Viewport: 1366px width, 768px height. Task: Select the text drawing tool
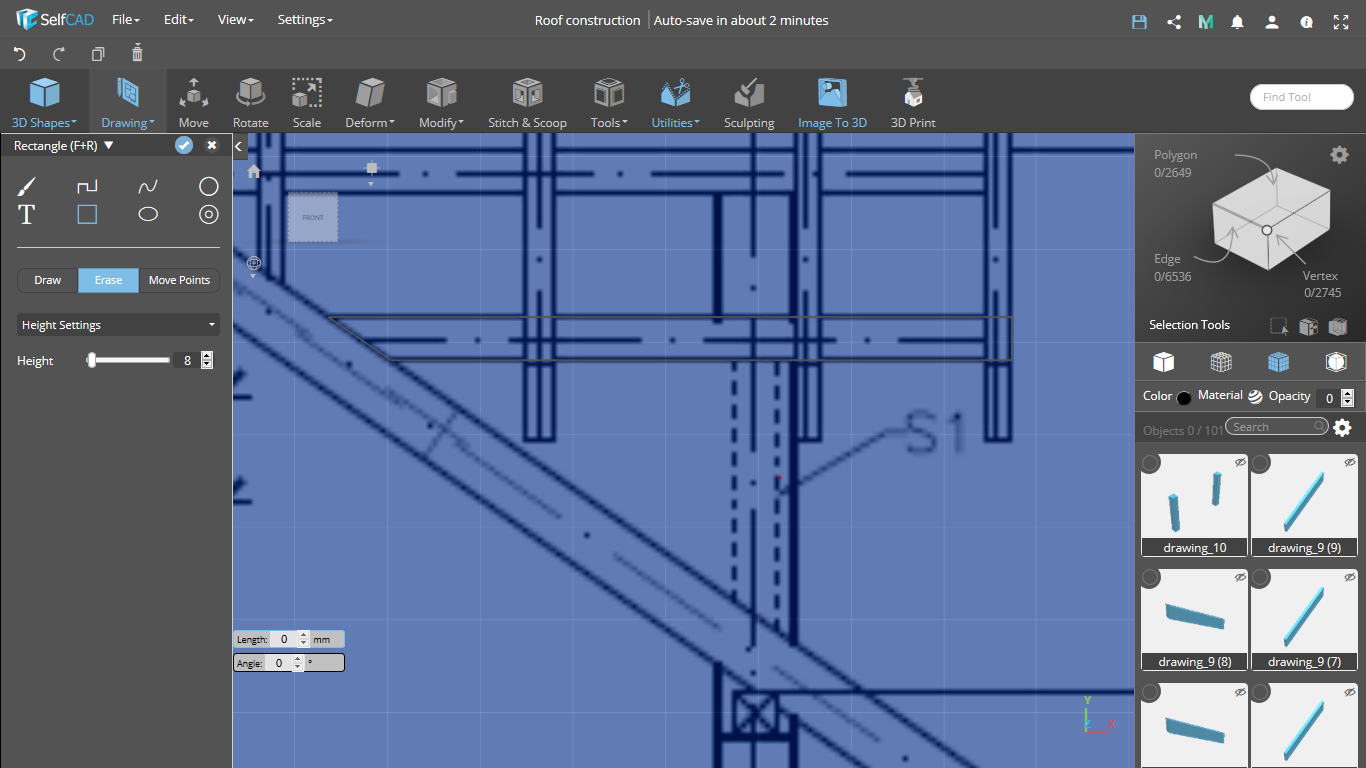[x=27, y=214]
